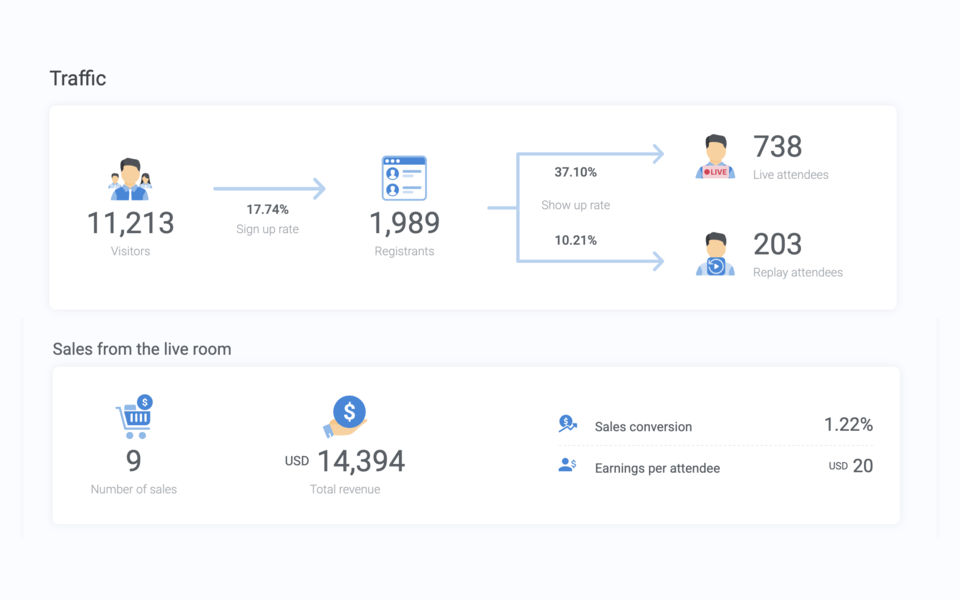Click the 1,989 registrants number
Image resolution: width=960 pixels, height=600 pixels.
click(x=404, y=223)
